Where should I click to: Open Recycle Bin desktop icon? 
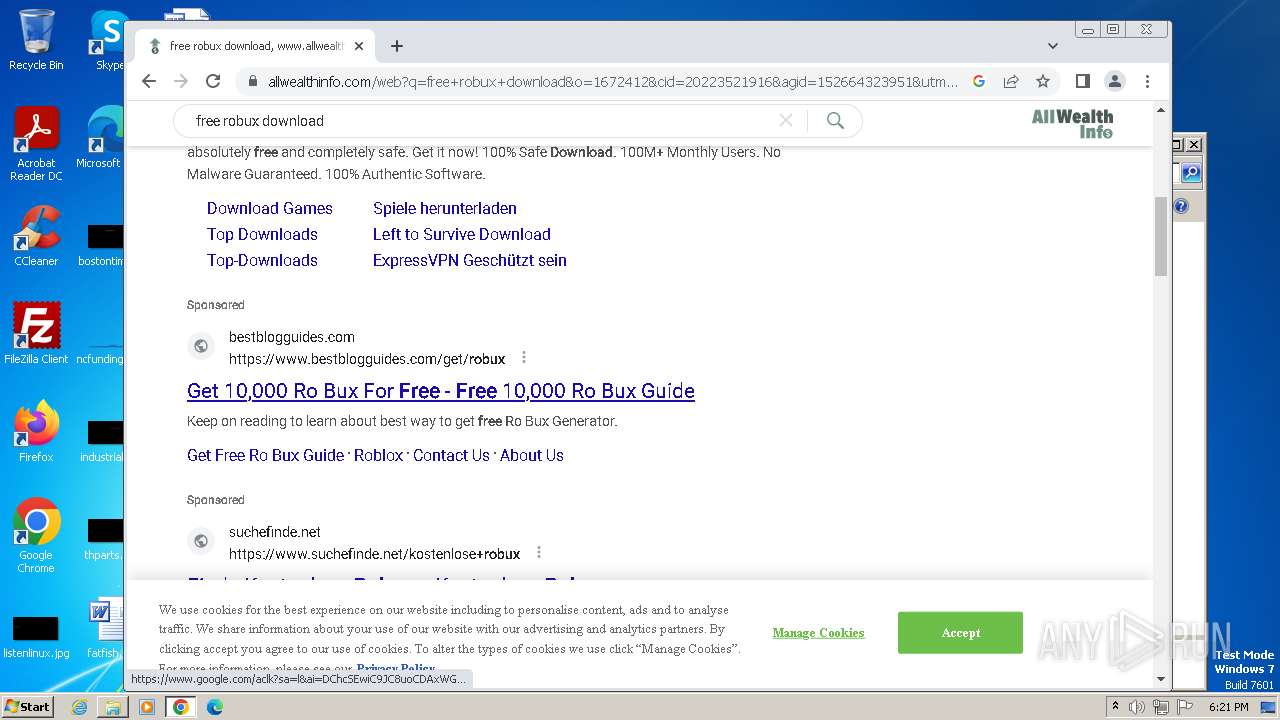click(x=36, y=40)
